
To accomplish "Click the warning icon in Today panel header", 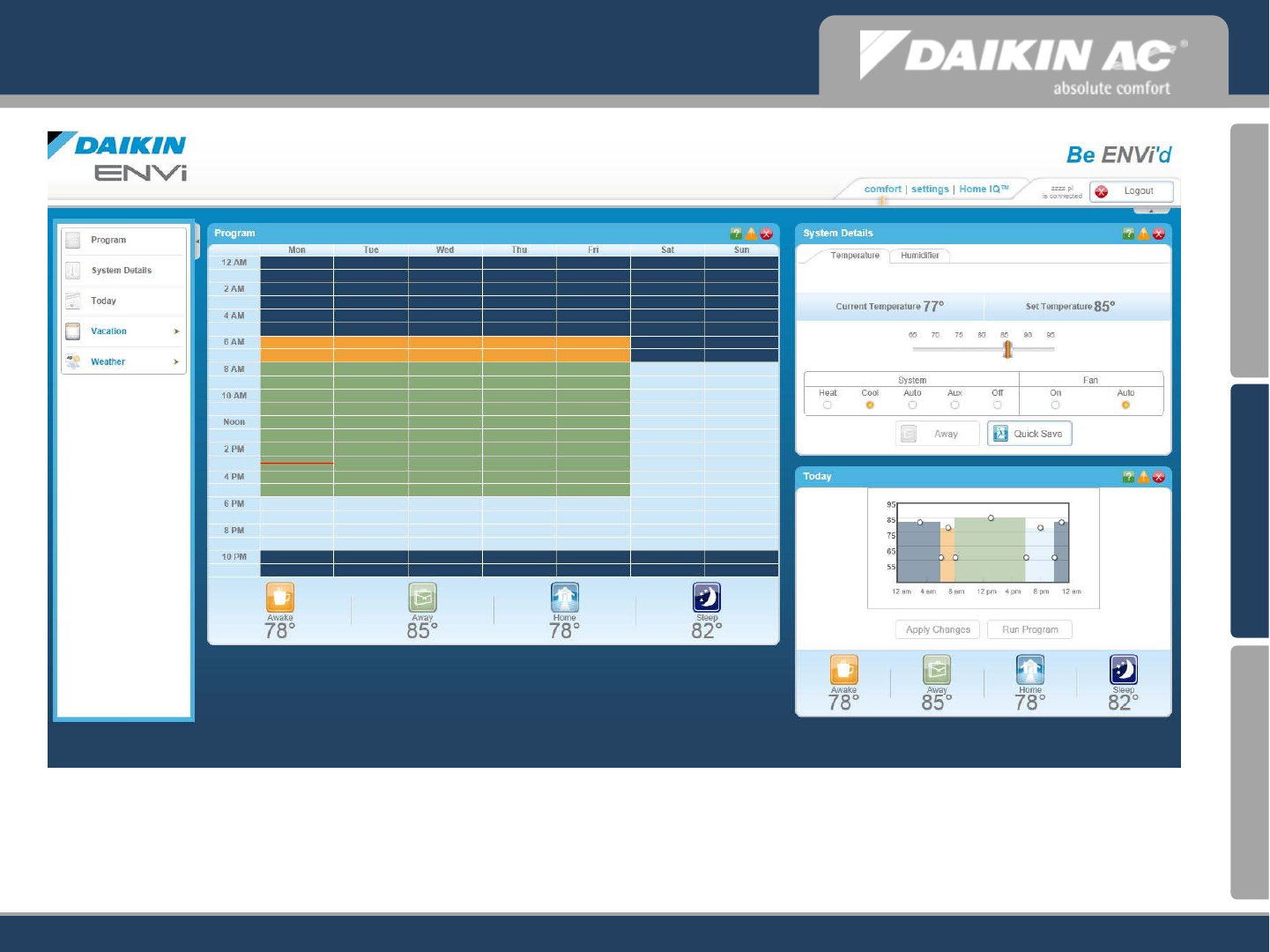I will [1143, 477].
